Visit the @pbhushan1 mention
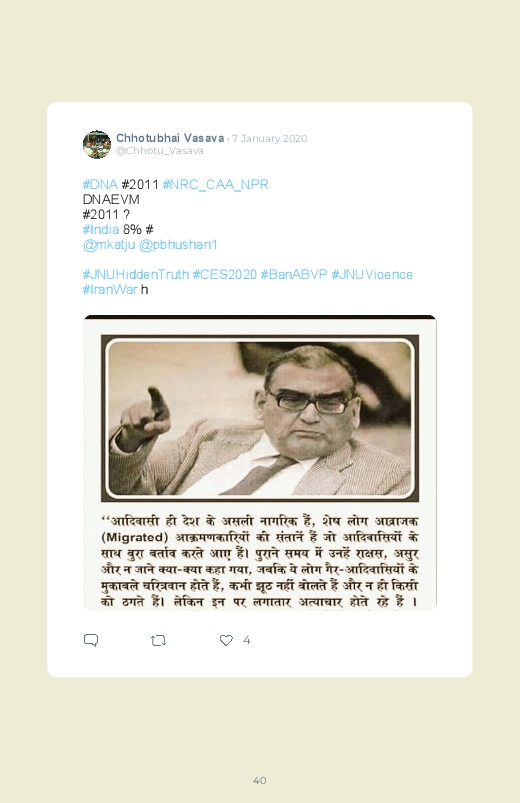Viewport: 520px width, 803px height. 178,245
